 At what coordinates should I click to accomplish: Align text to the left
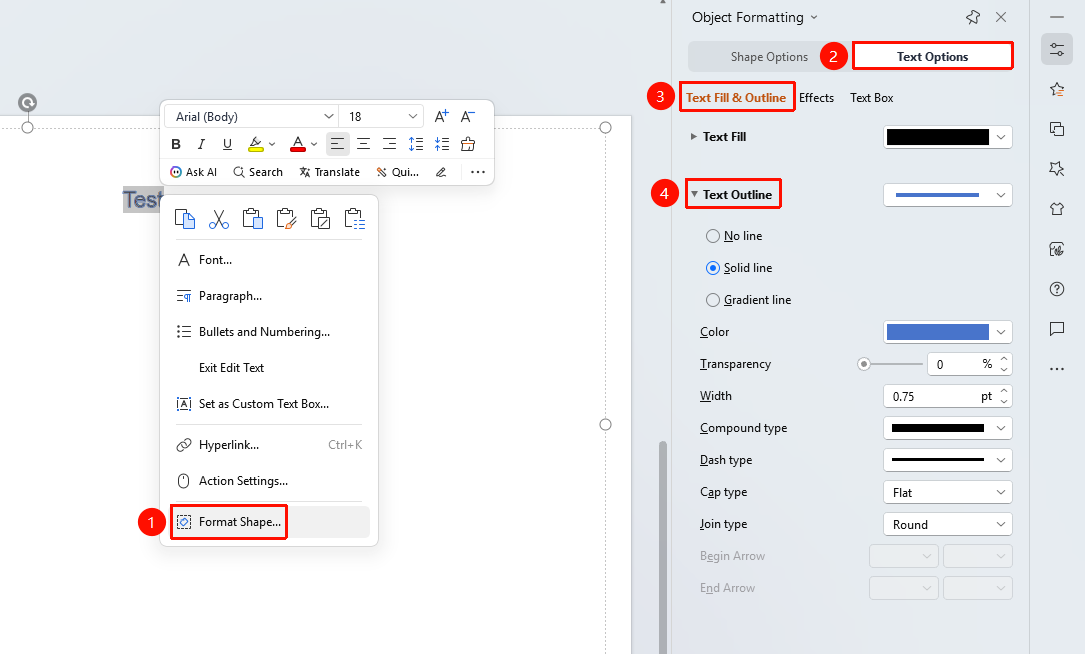pyautogui.click(x=337, y=144)
